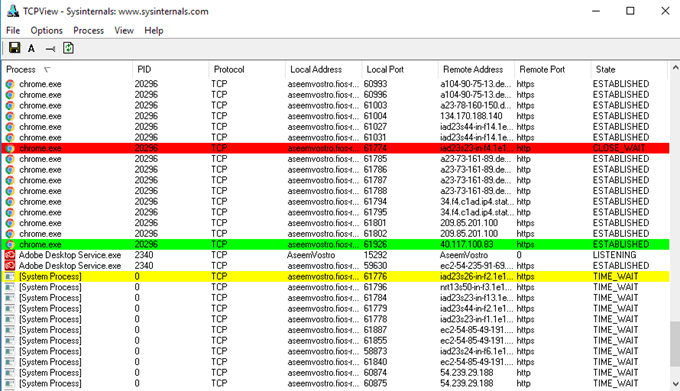Select local port 59630 cell
The image size is (680, 391).
[x=376, y=266]
